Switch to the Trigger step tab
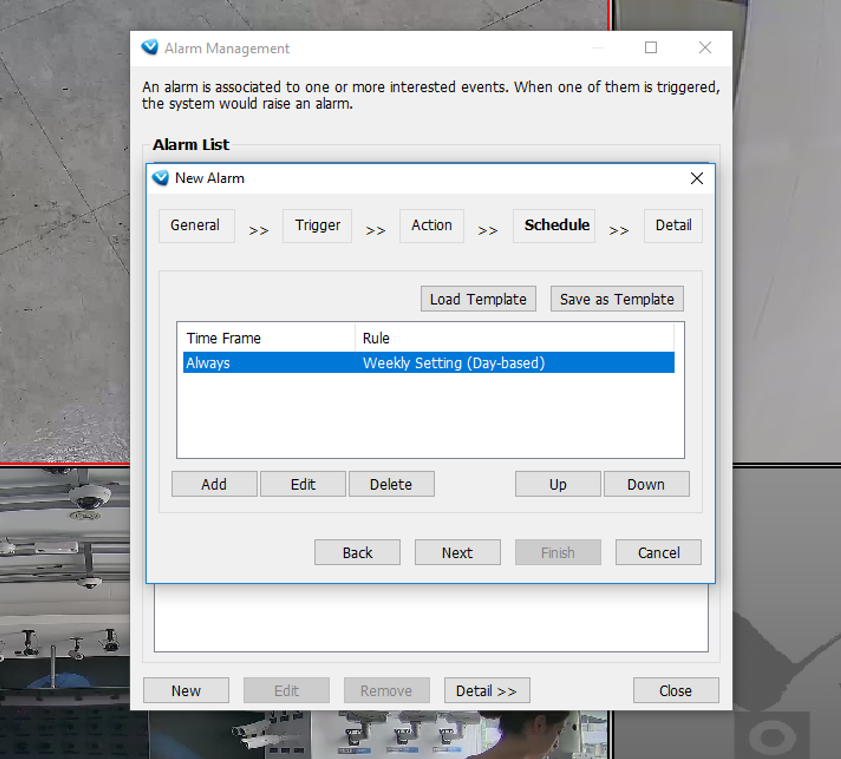 (x=317, y=225)
